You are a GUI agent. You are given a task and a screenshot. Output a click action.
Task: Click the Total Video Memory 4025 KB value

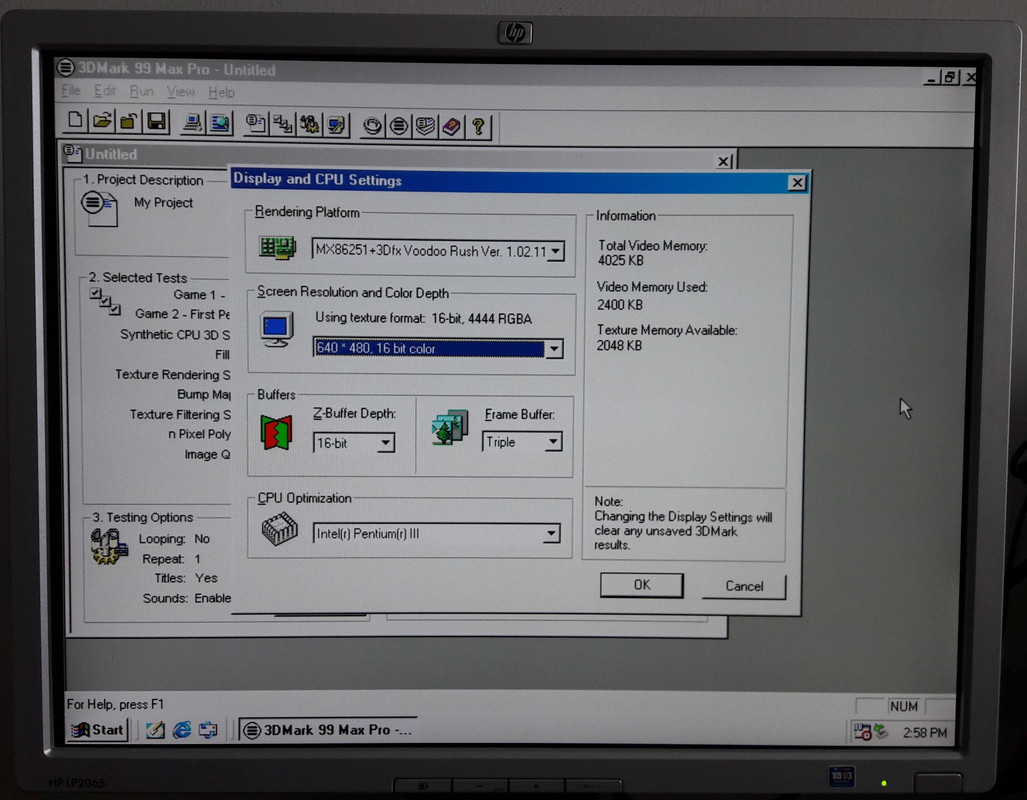tap(621, 261)
